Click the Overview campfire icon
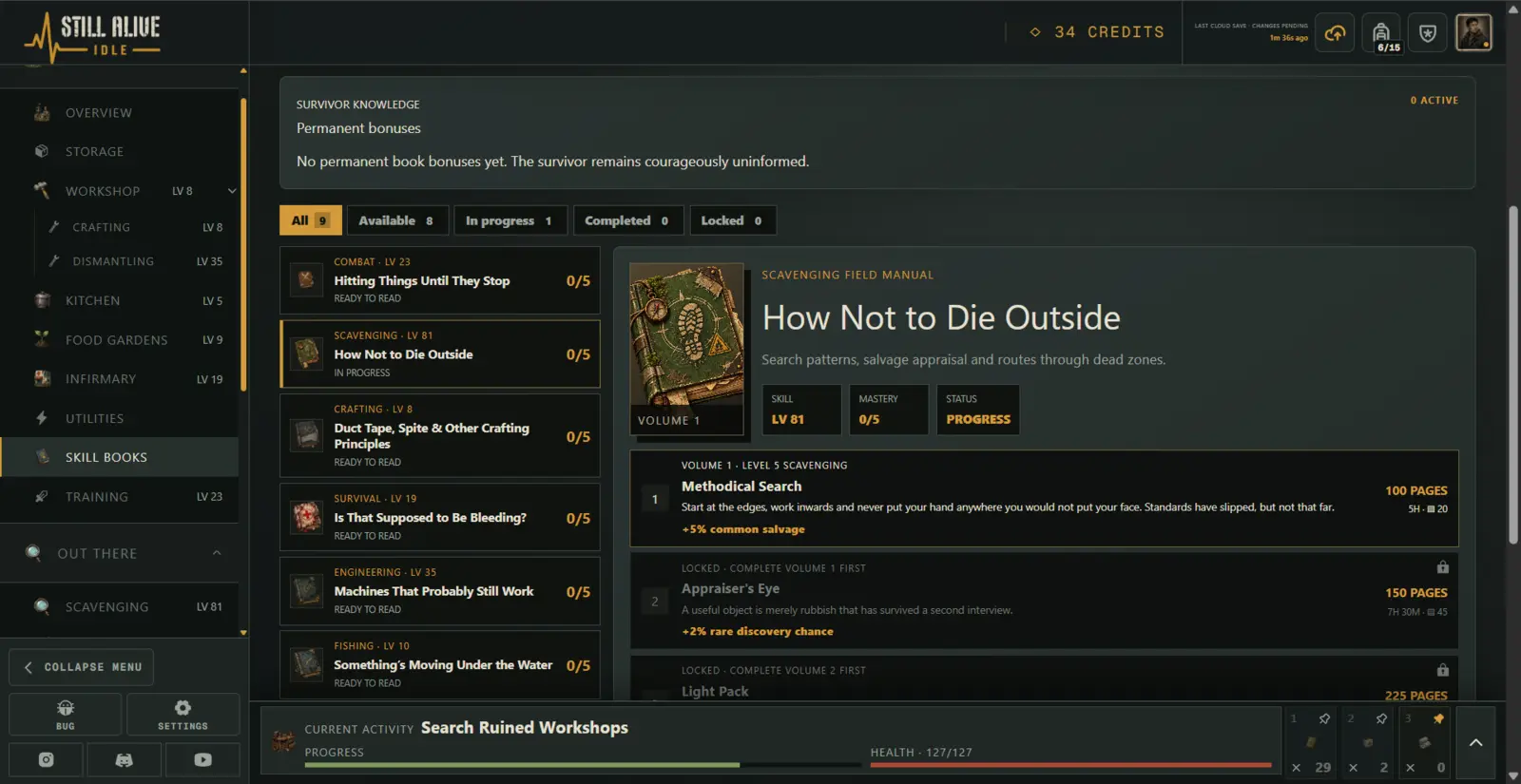1521x784 pixels. [x=42, y=113]
